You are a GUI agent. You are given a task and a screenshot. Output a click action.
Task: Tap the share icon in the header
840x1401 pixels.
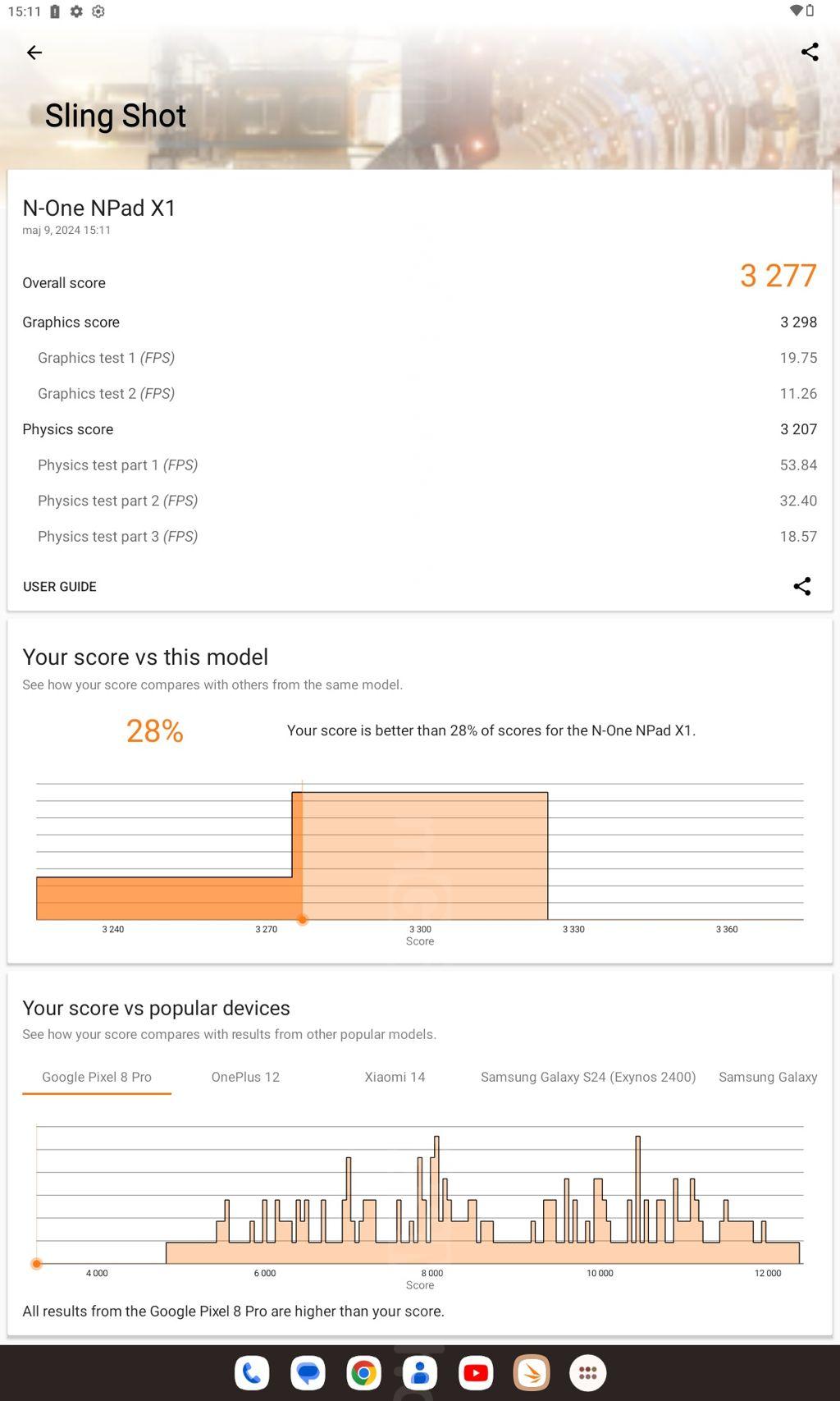(x=810, y=53)
